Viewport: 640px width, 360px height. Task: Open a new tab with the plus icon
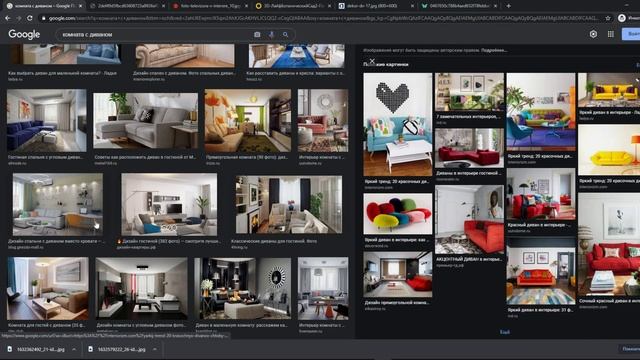(508, 6)
